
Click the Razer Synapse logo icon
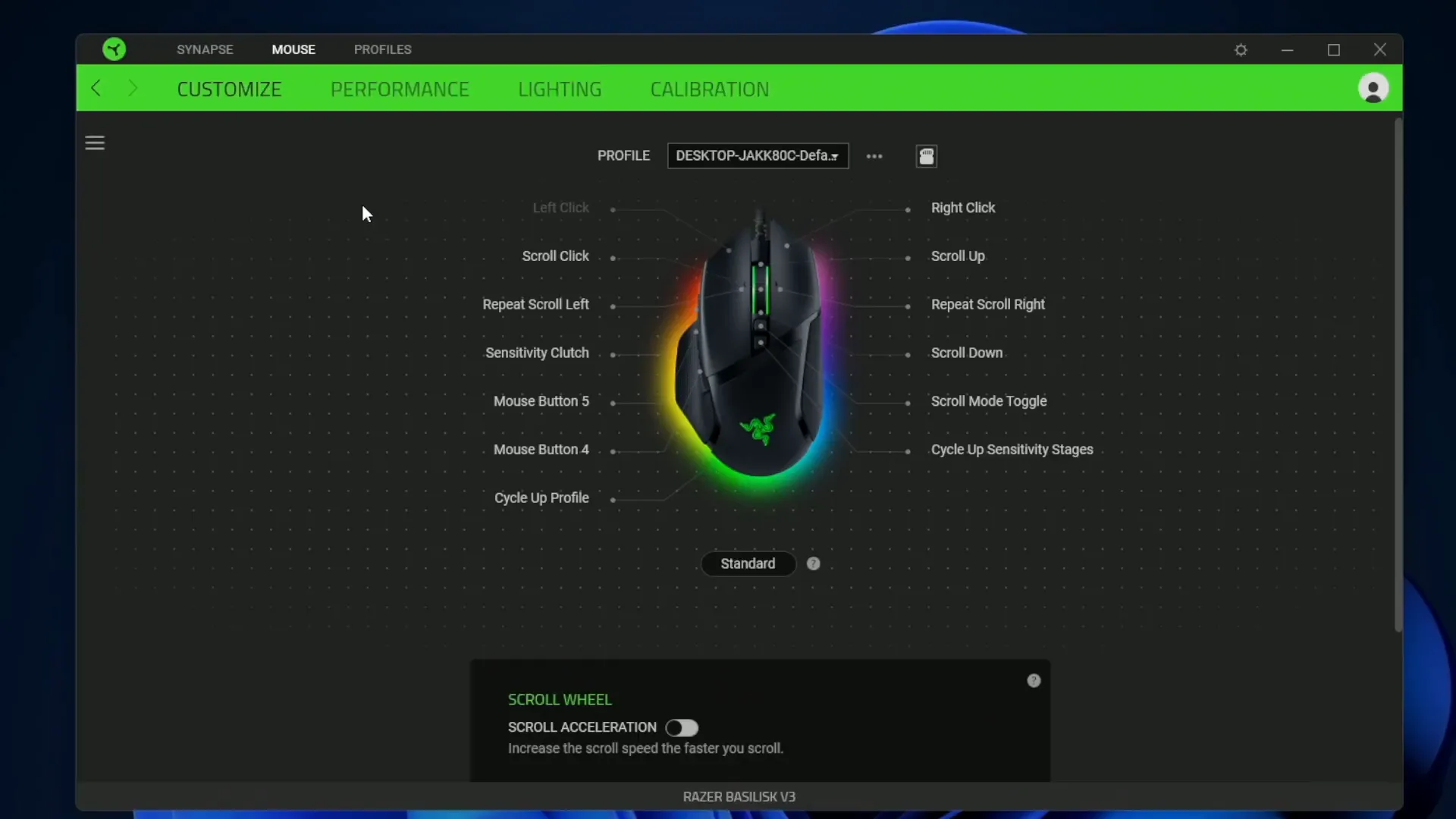(x=115, y=49)
